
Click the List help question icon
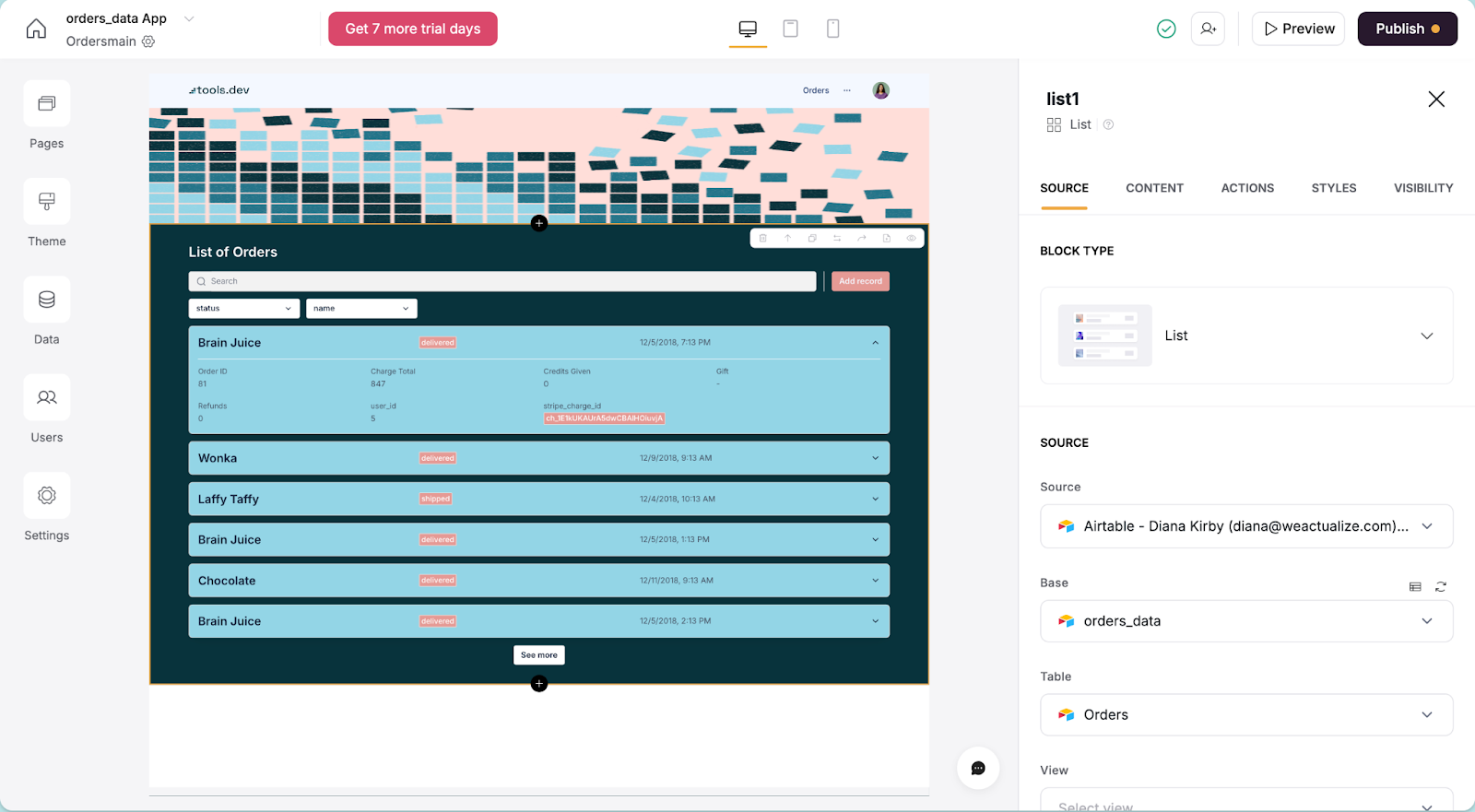(x=1108, y=124)
